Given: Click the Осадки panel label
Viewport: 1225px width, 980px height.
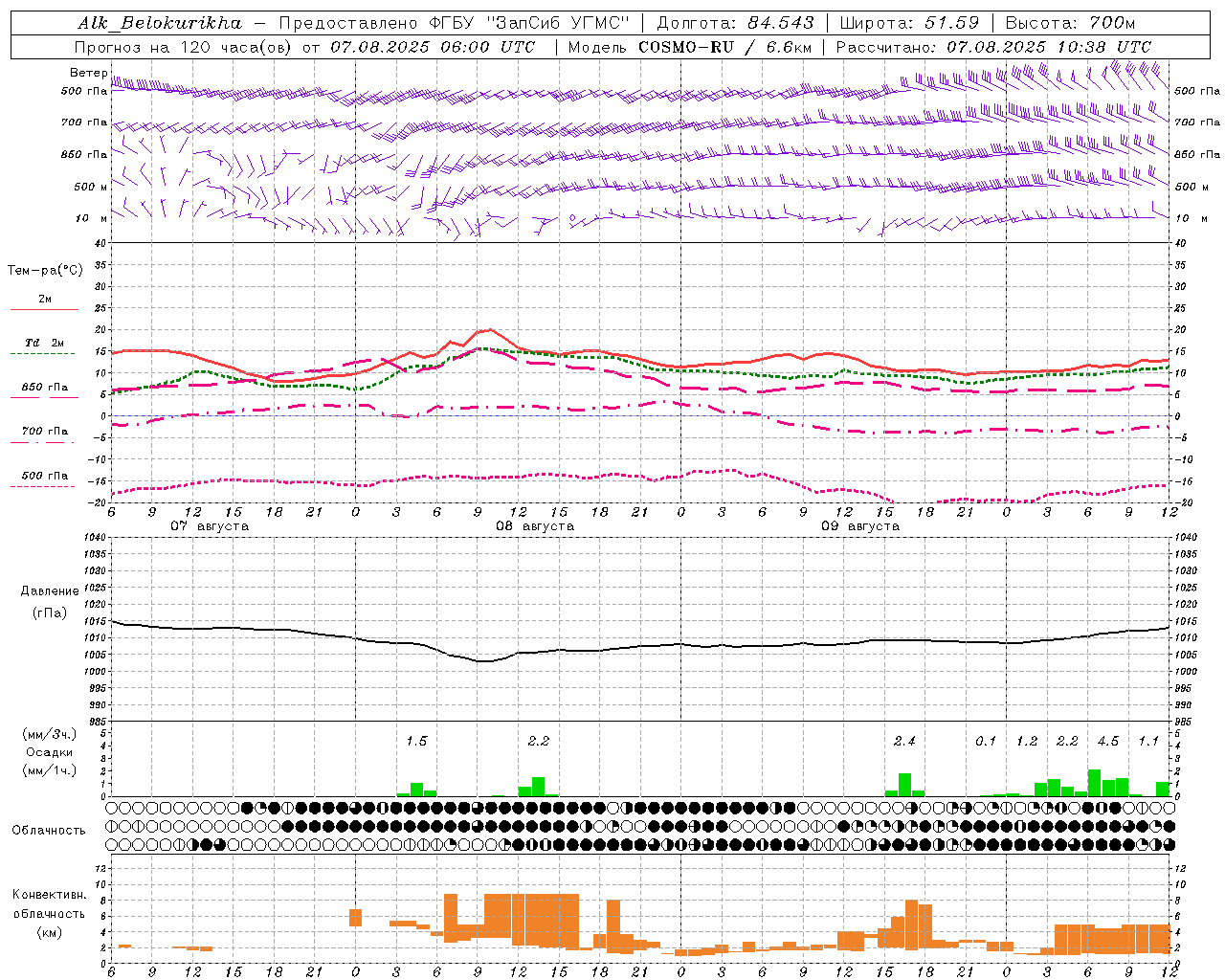Looking at the screenshot, I should (50, 752).
